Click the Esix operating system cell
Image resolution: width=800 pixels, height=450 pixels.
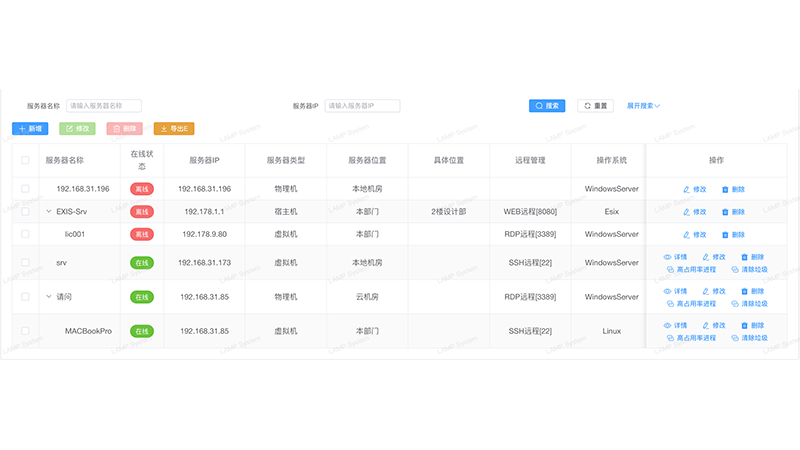[x=612, y=211]
